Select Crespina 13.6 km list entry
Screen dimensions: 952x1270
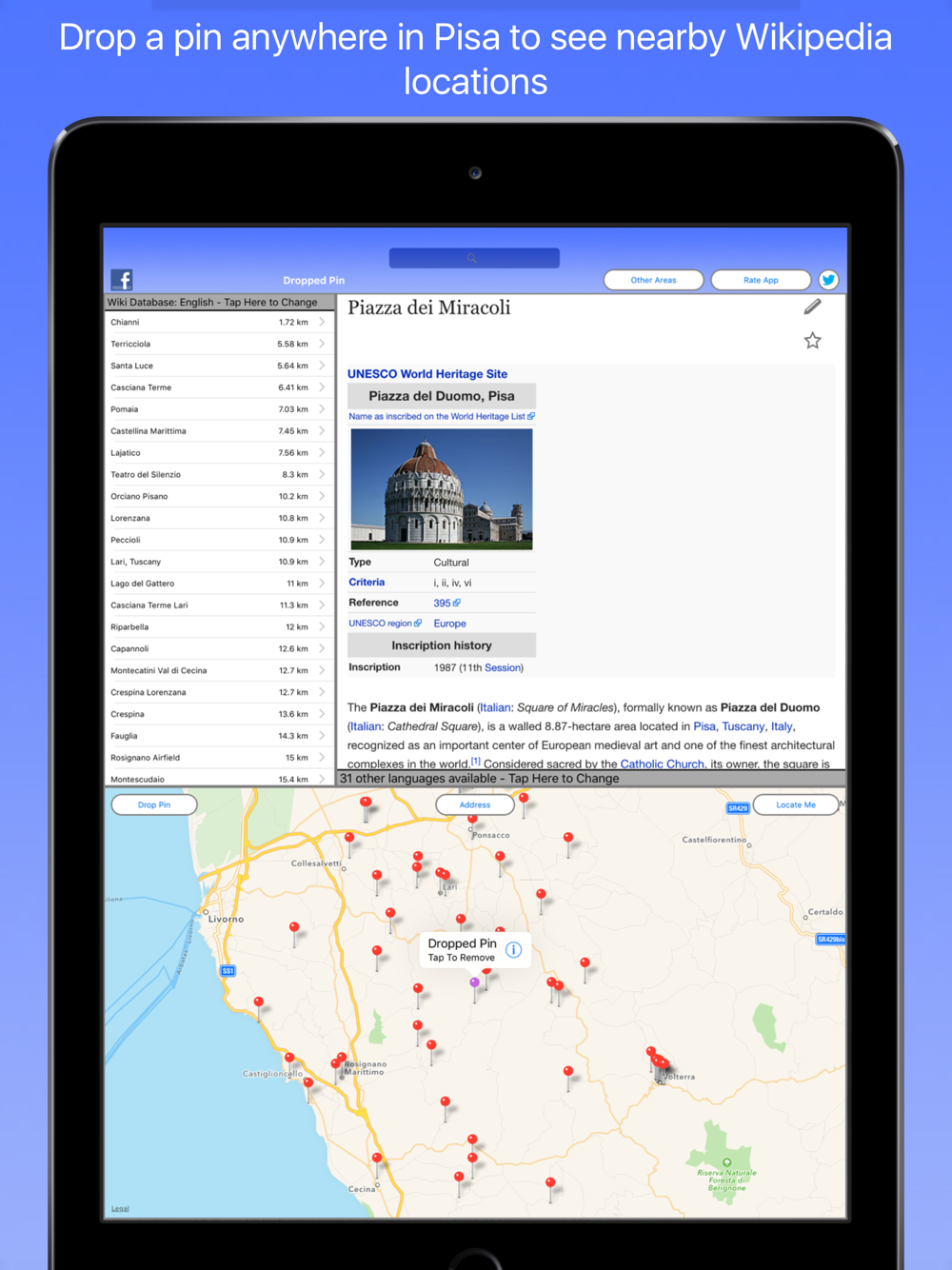pos(219,714)
